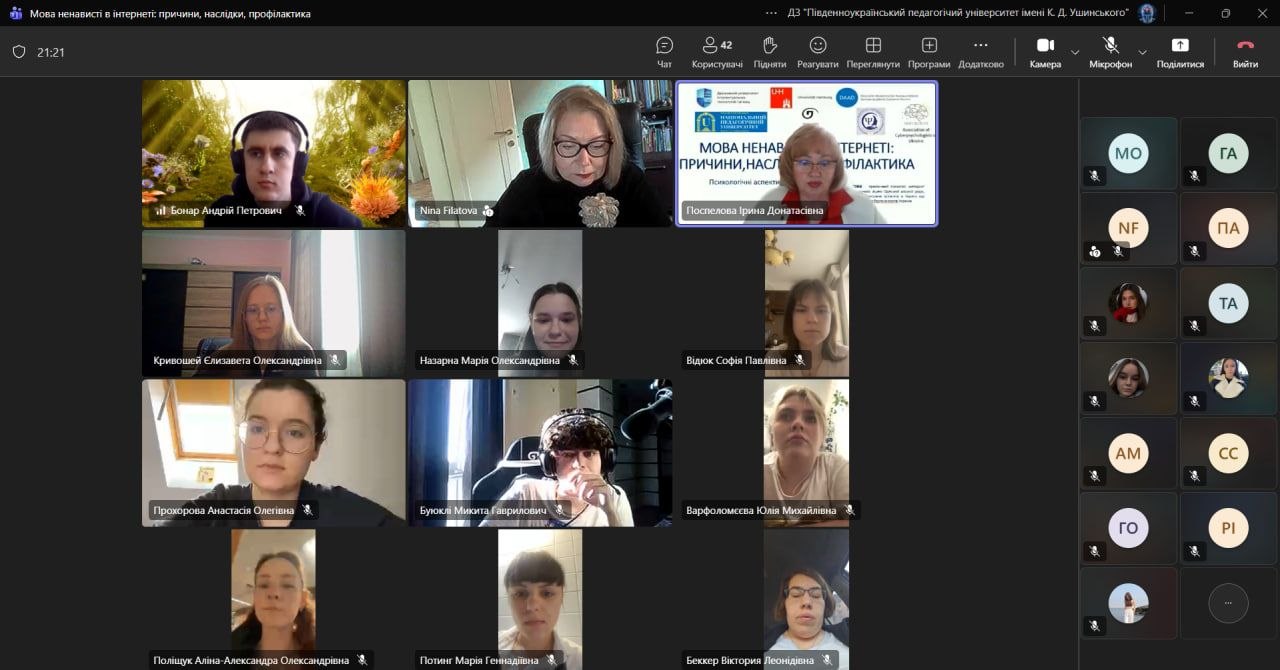The height and width of the screenshot is (670, 1280).
Task: Open the title bar three-dots menu
Action: 771,13
